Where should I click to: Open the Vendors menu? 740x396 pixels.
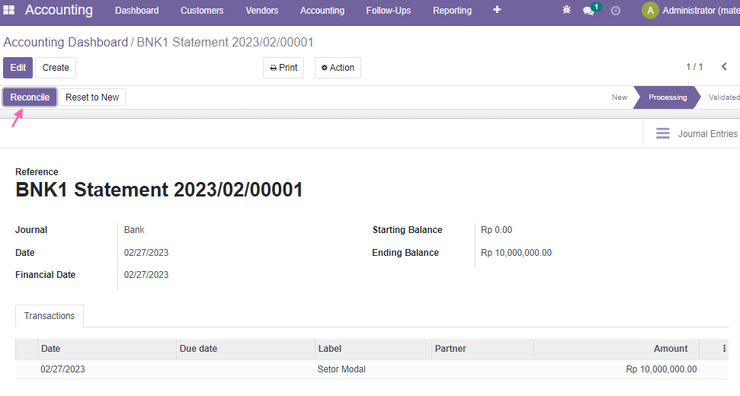(x=261, y=10)
